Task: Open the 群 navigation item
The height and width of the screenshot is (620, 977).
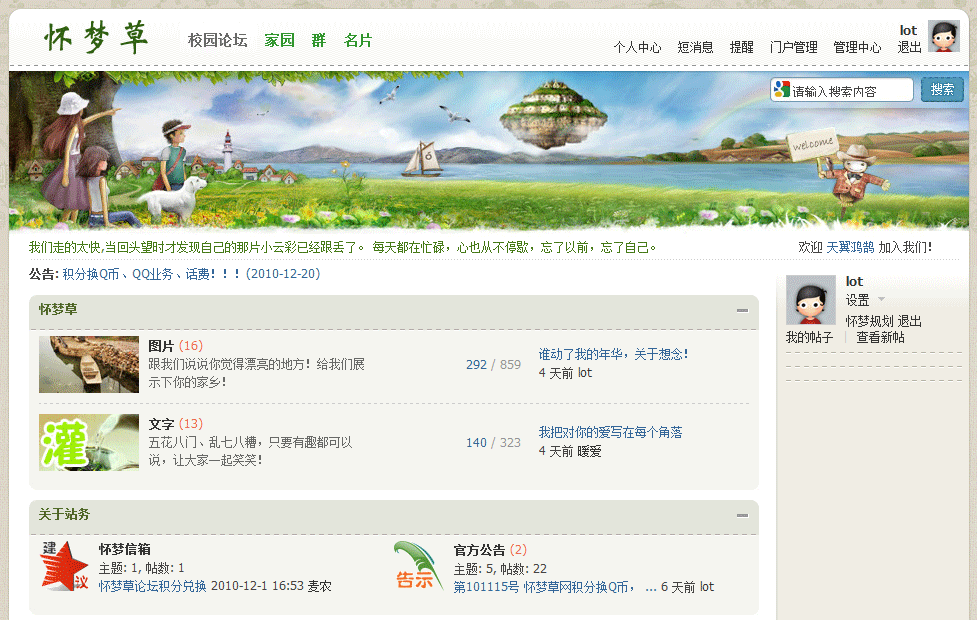Action: [318, 41]
